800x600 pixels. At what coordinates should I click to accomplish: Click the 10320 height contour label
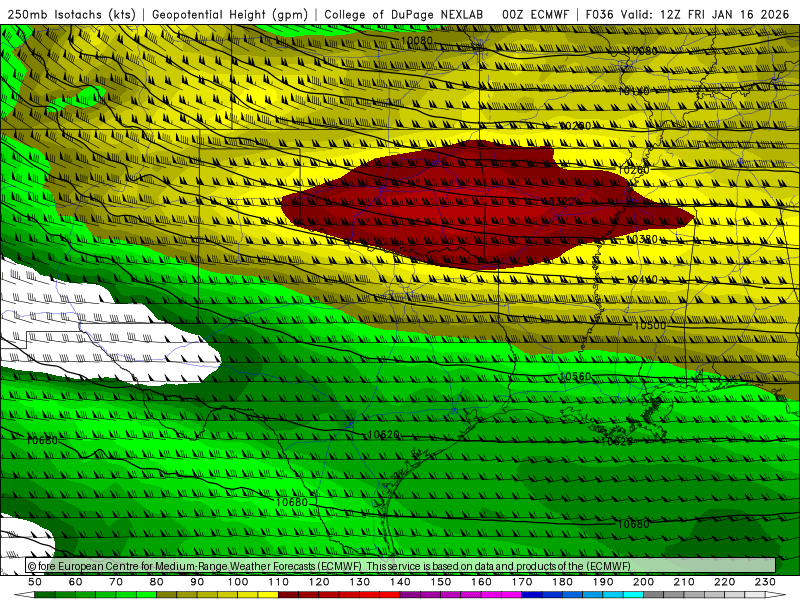coord(558,201)
